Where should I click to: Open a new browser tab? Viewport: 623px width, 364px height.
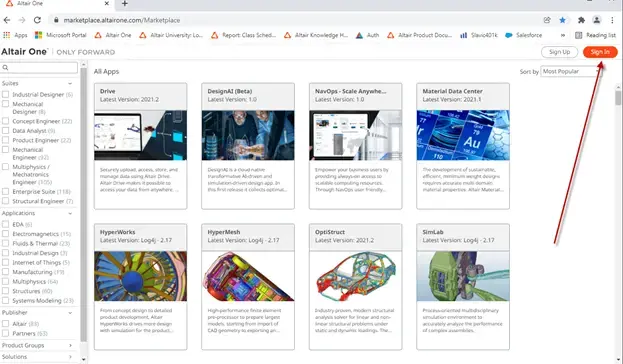coord(124,4)
